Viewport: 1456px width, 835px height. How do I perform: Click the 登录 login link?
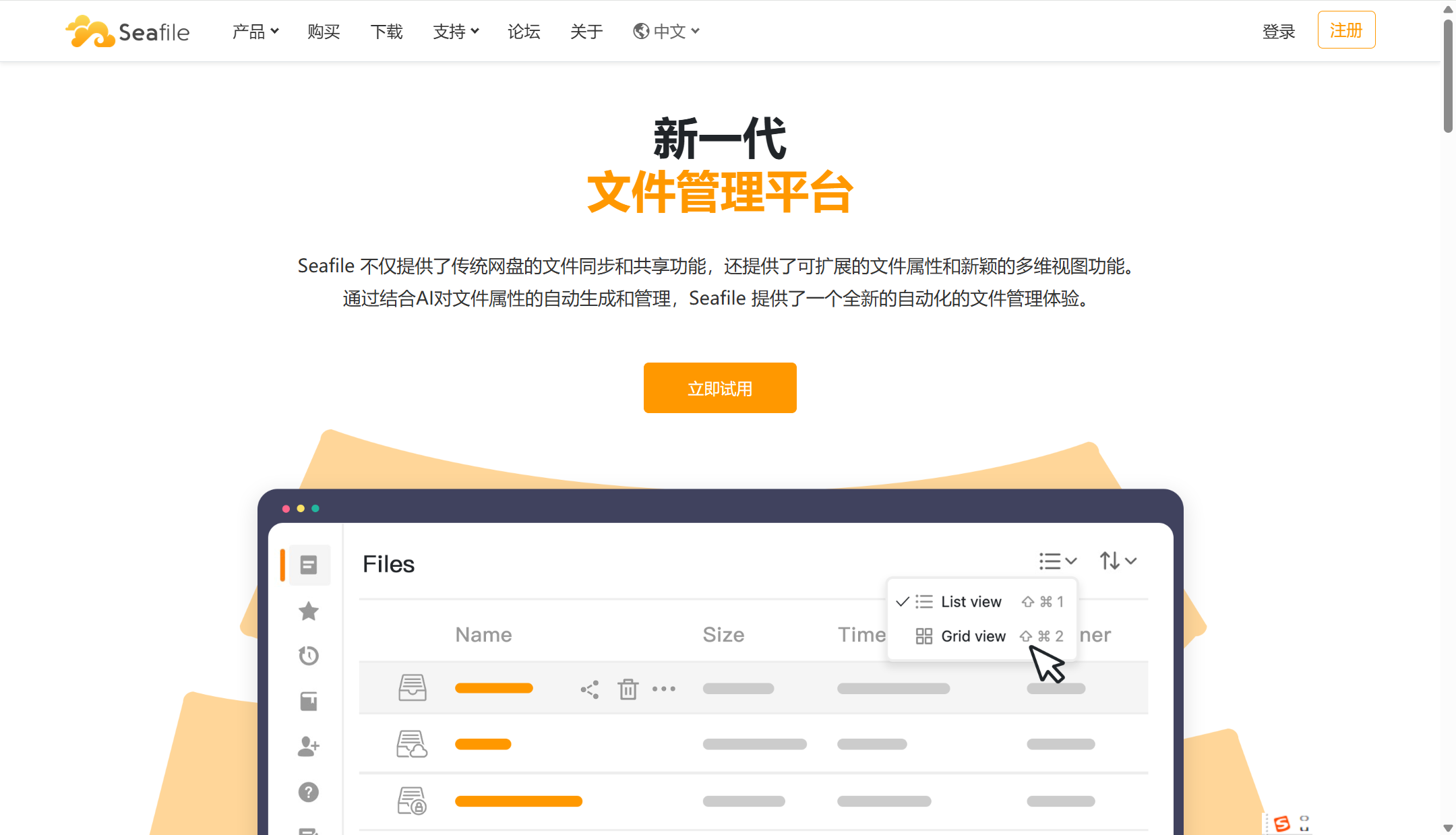1279,31
